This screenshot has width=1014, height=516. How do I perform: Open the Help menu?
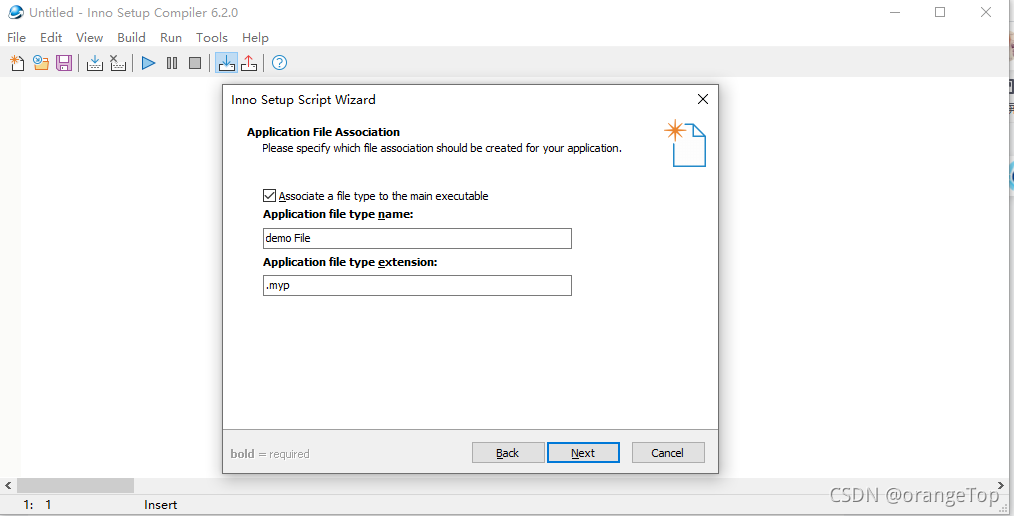(x=255, y=38)
